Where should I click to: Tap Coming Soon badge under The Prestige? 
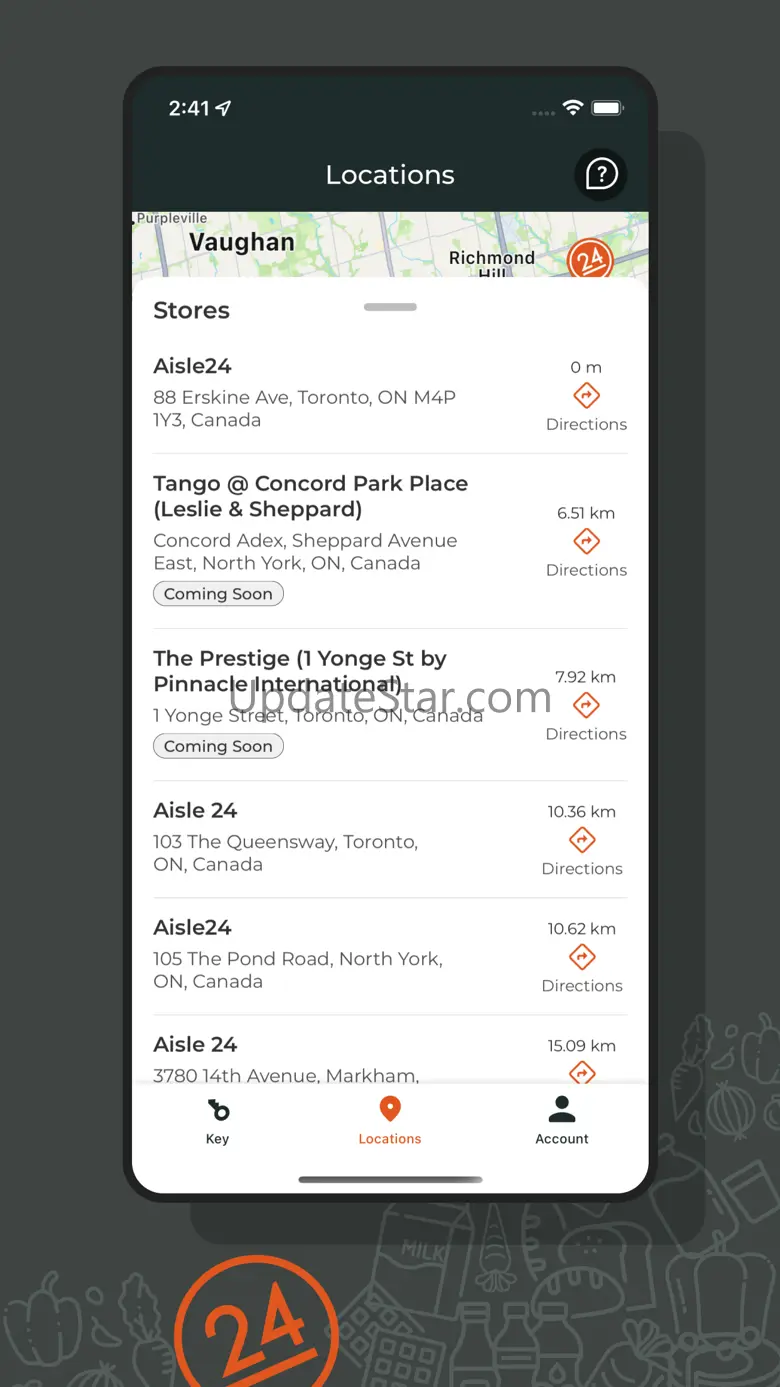[x=218, y=746]
